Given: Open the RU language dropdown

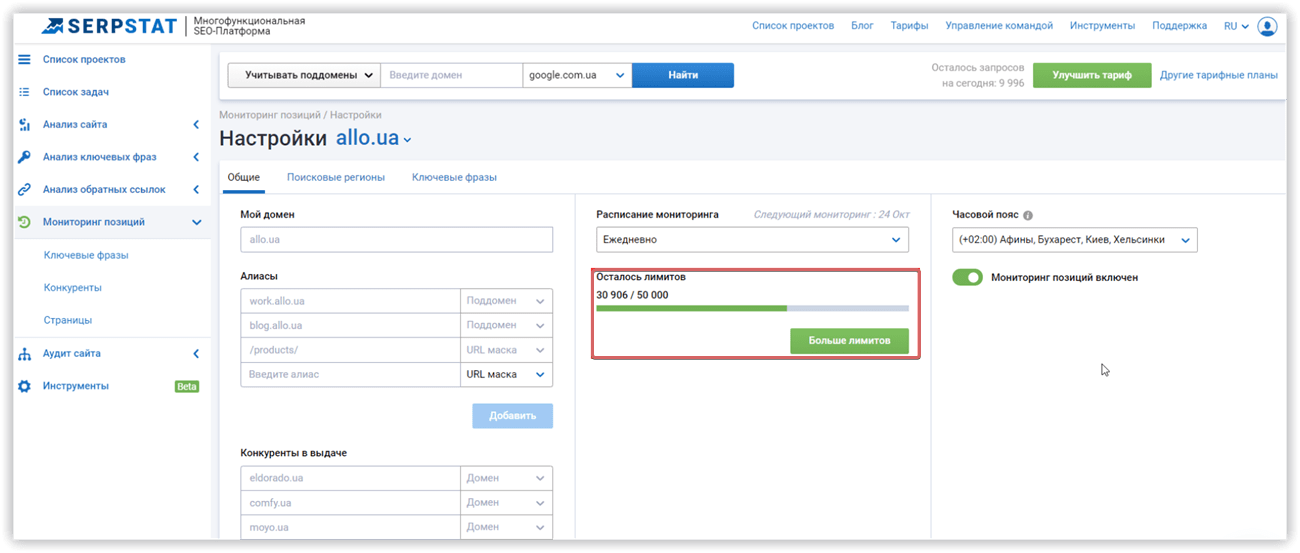Looking at the screenshot, I should pos(1236,26).
